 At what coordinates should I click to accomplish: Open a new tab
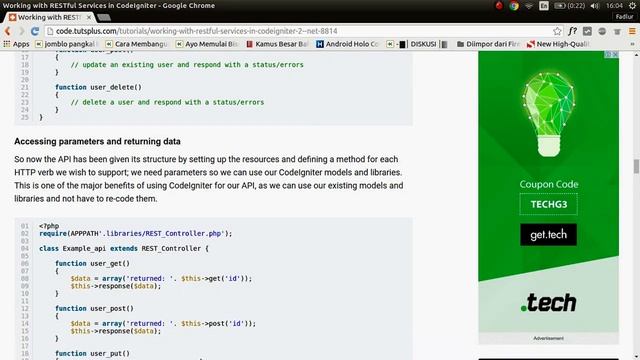(104, 18)
